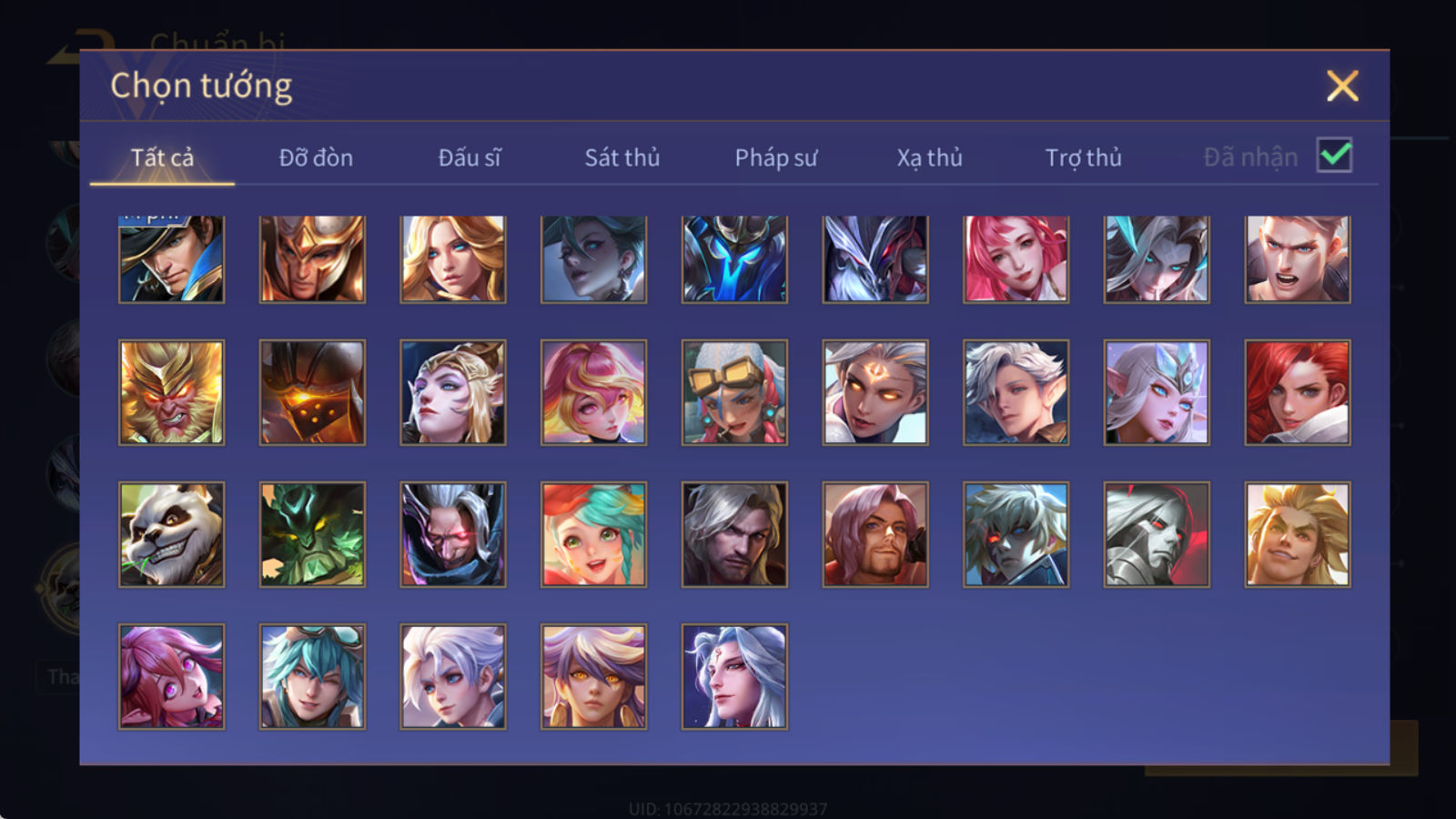Image resolution: width=1456 pixels, height=819 pixels.
Task: Pick the blue armored robot hero
Action: (734, 259)
